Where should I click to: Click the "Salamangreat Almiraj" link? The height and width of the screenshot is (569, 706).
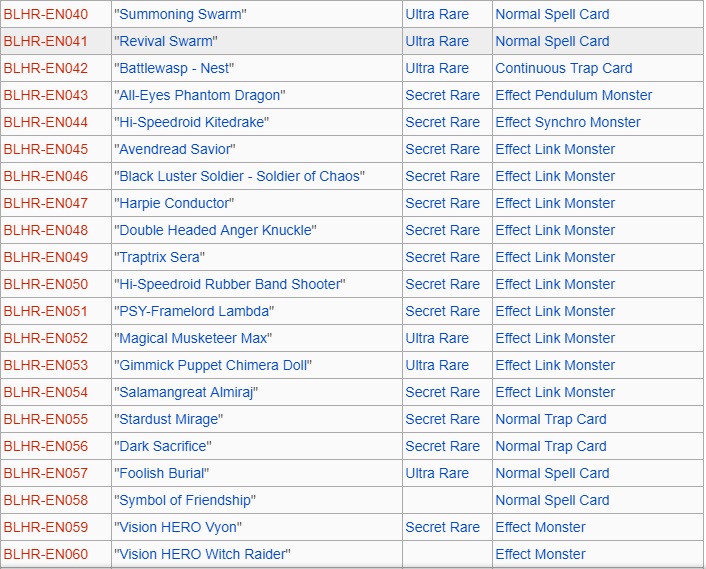(187, 393)
